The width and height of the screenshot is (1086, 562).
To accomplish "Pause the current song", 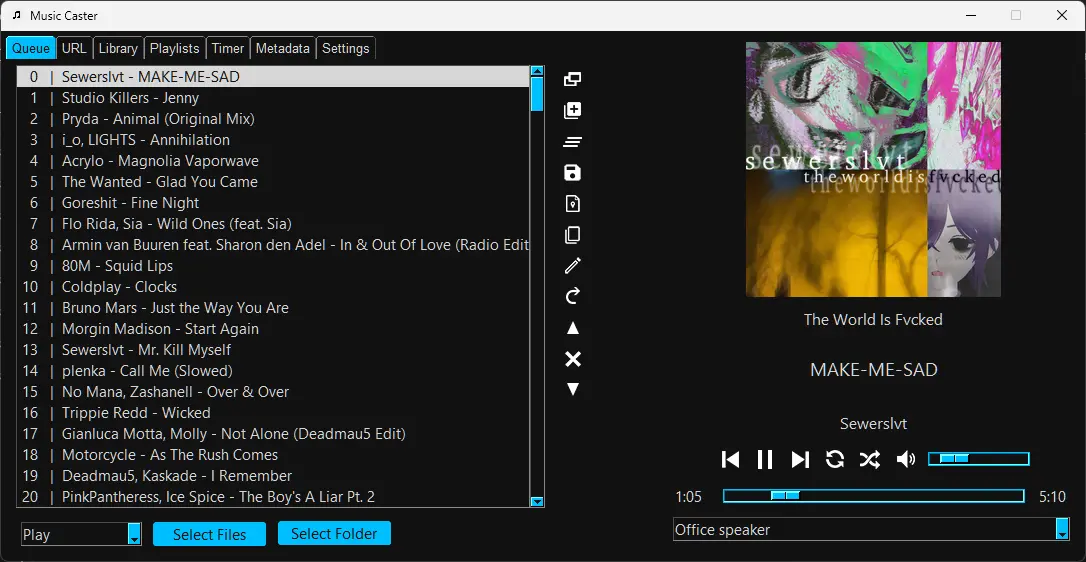I will [765, 459].
